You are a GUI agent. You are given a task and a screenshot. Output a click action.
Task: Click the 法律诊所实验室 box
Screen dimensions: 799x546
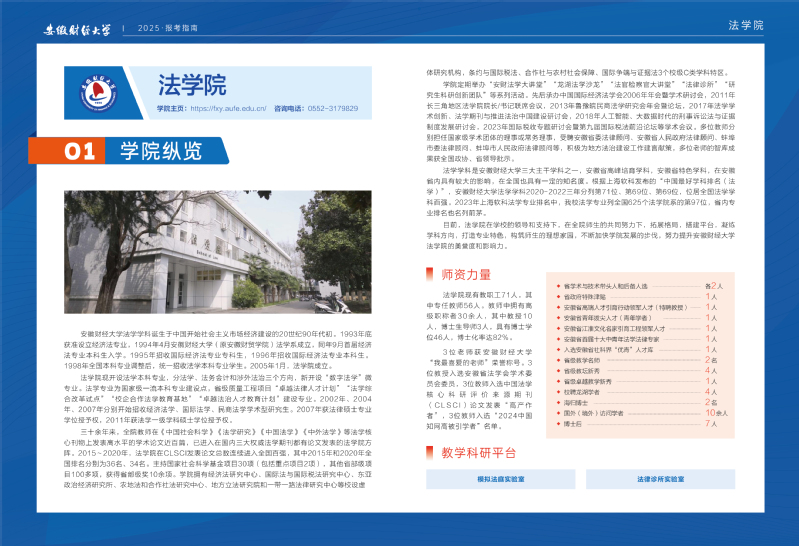[660, 479]
